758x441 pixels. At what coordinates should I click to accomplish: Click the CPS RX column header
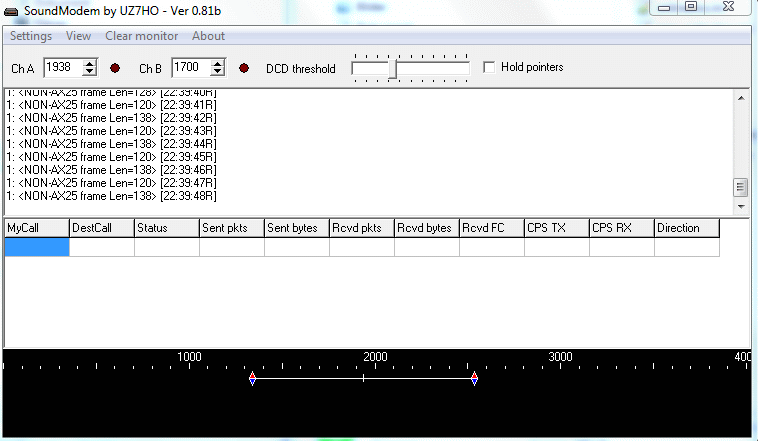coord(622,228)
